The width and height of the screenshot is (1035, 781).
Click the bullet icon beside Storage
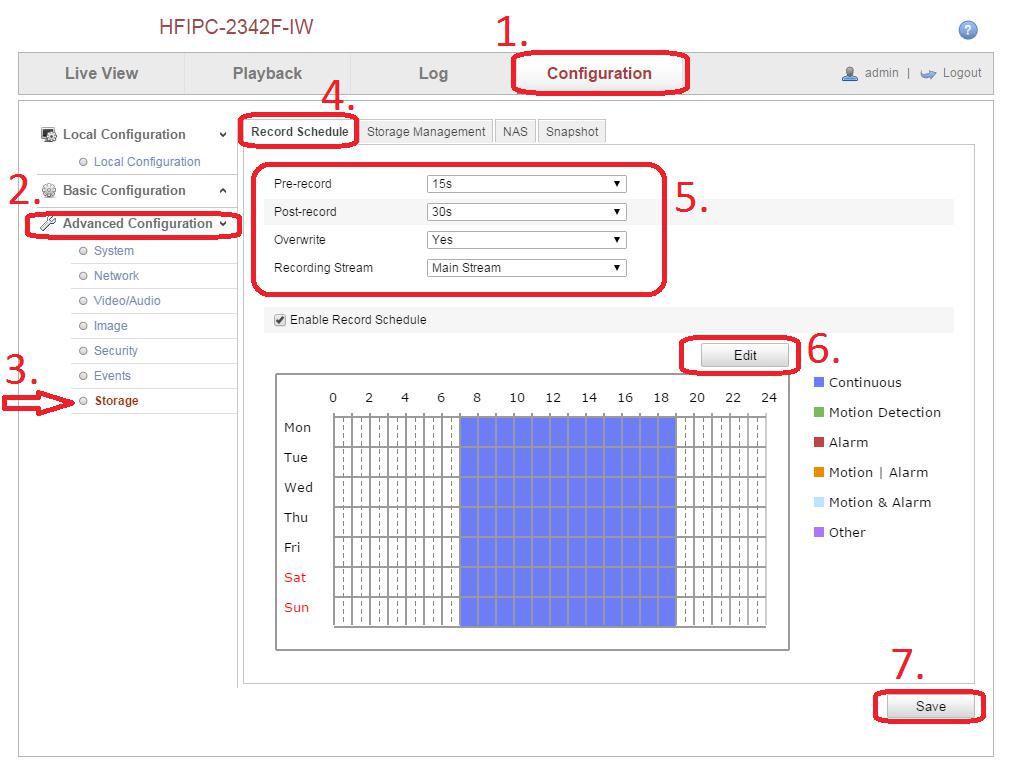click(x=84, y=401)
